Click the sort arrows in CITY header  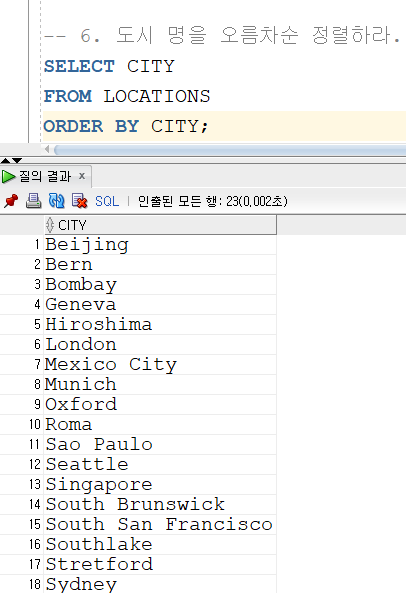(50, 225)
